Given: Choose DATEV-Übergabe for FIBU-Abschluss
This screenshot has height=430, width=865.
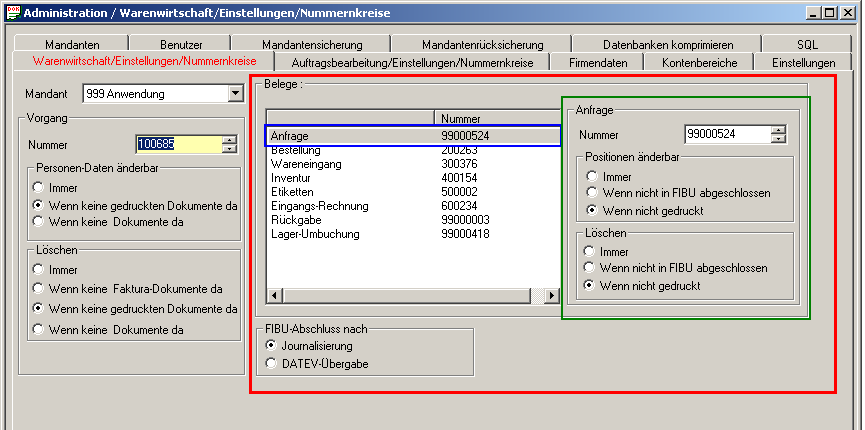Looking at the screenshot, I should 272,364.
